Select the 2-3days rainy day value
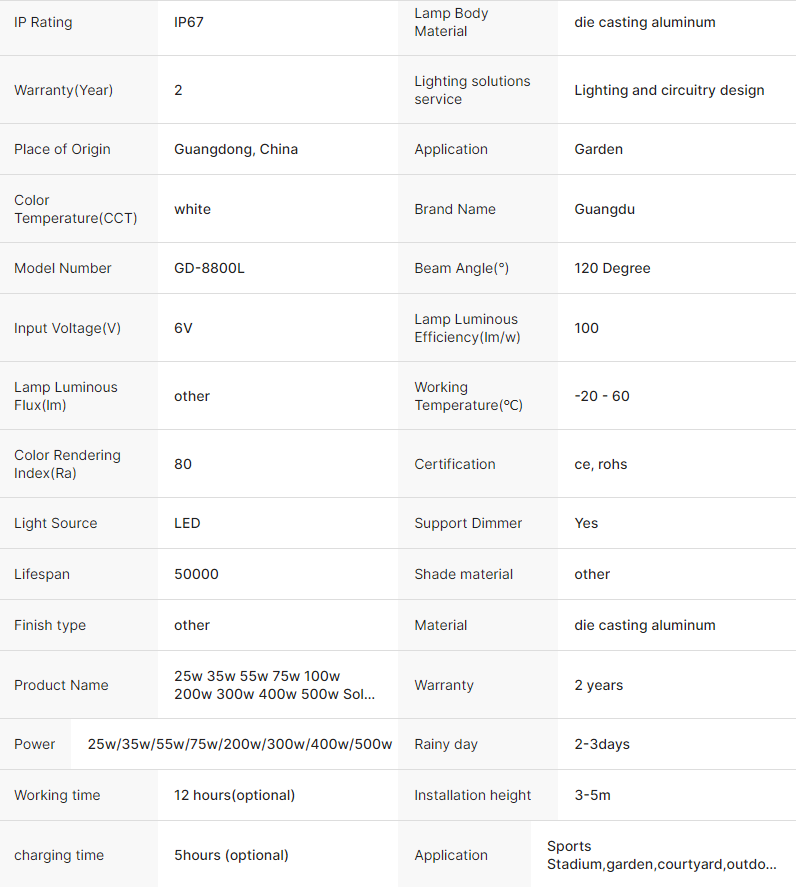 [602, 744]
